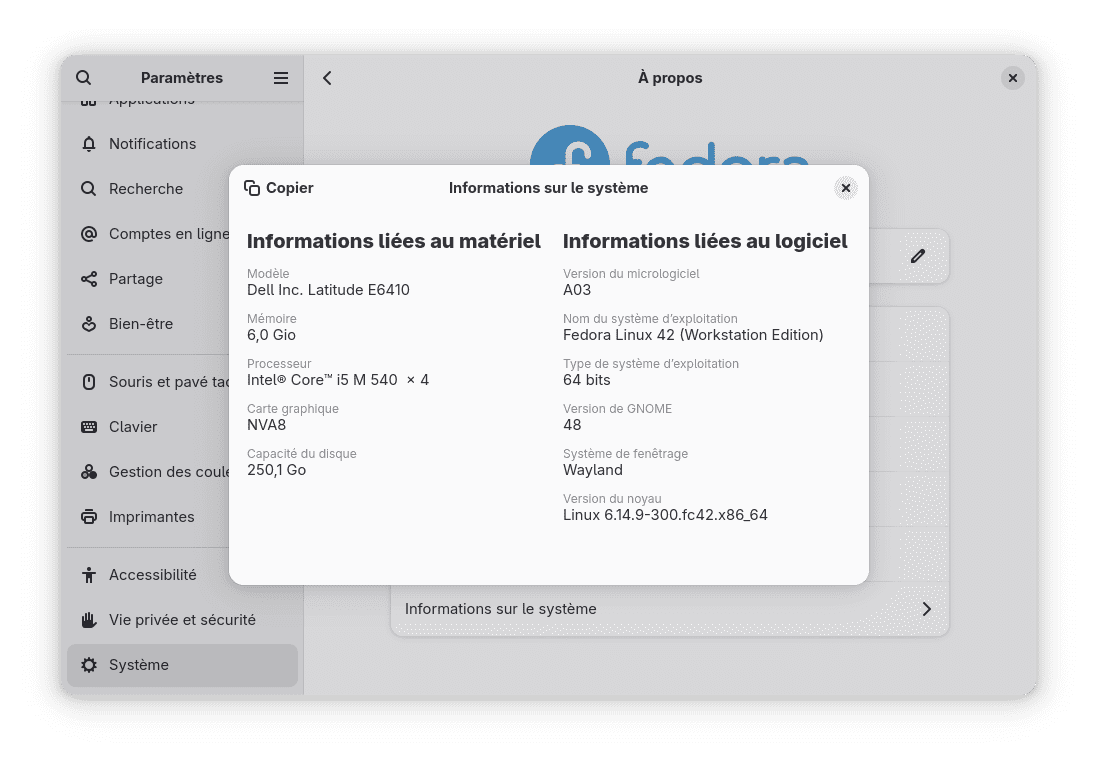Viewport: 1097px width, 762px height.
Task: Click the heading "Informations liées au matériel"
Action: [394, 241]
